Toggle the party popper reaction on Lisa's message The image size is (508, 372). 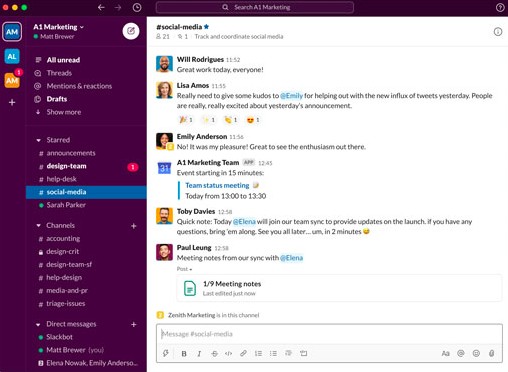pos(186,120)
